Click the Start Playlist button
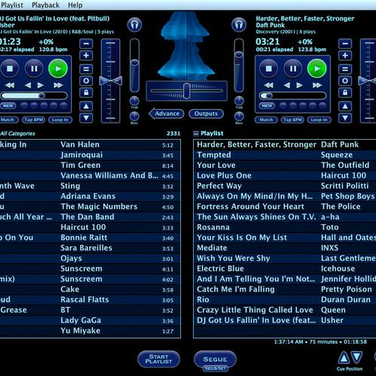 pyautogui.click(x=159, y=359)
